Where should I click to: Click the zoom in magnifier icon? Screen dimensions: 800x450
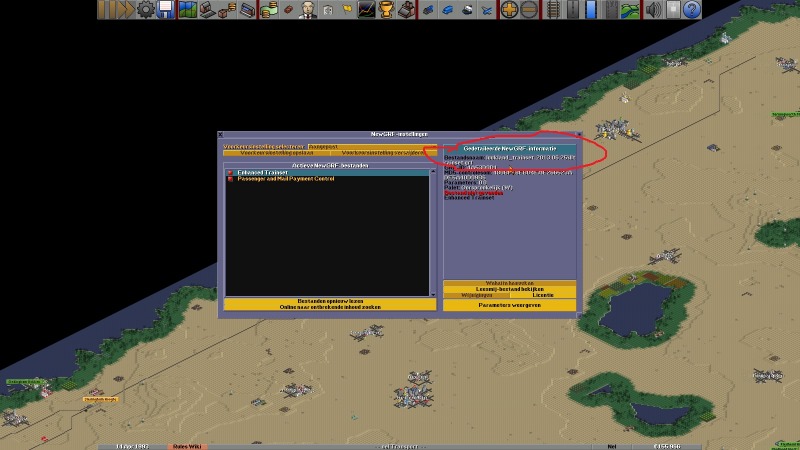[x=509, y=10]
